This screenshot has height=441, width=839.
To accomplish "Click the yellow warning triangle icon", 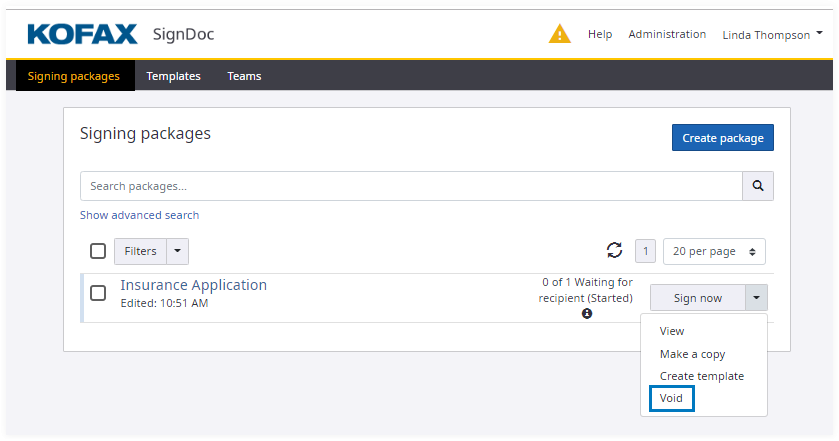I will [x=560, y=34].
